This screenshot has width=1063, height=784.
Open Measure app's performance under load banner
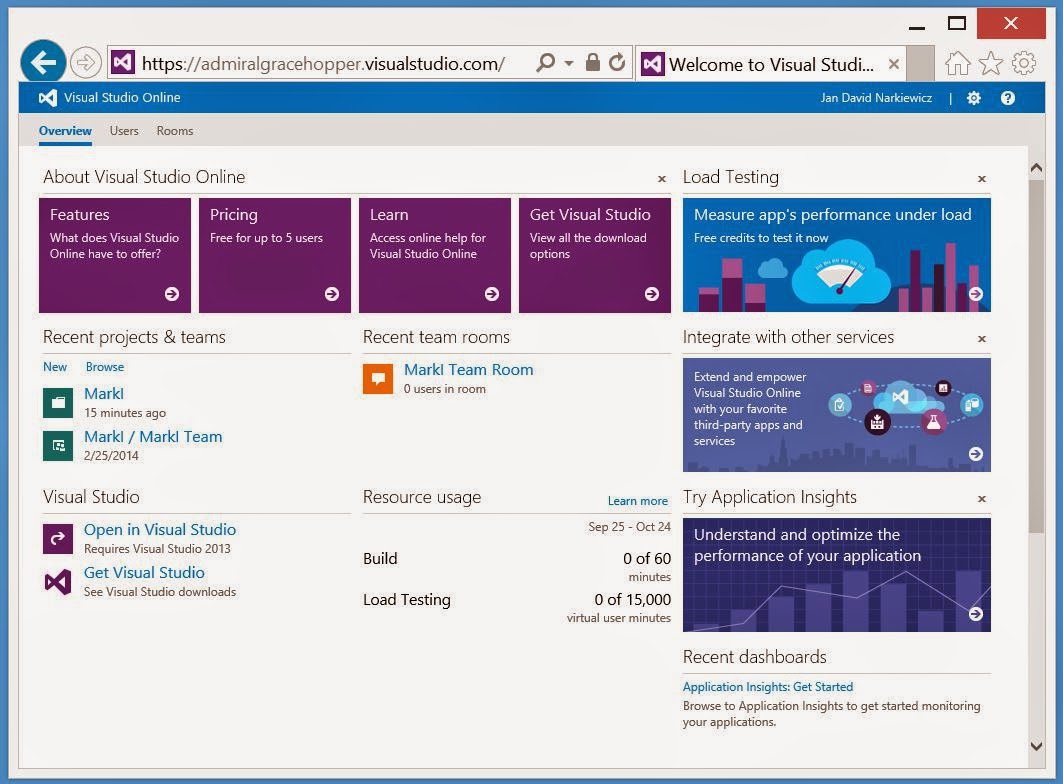[x=837, y=255]
